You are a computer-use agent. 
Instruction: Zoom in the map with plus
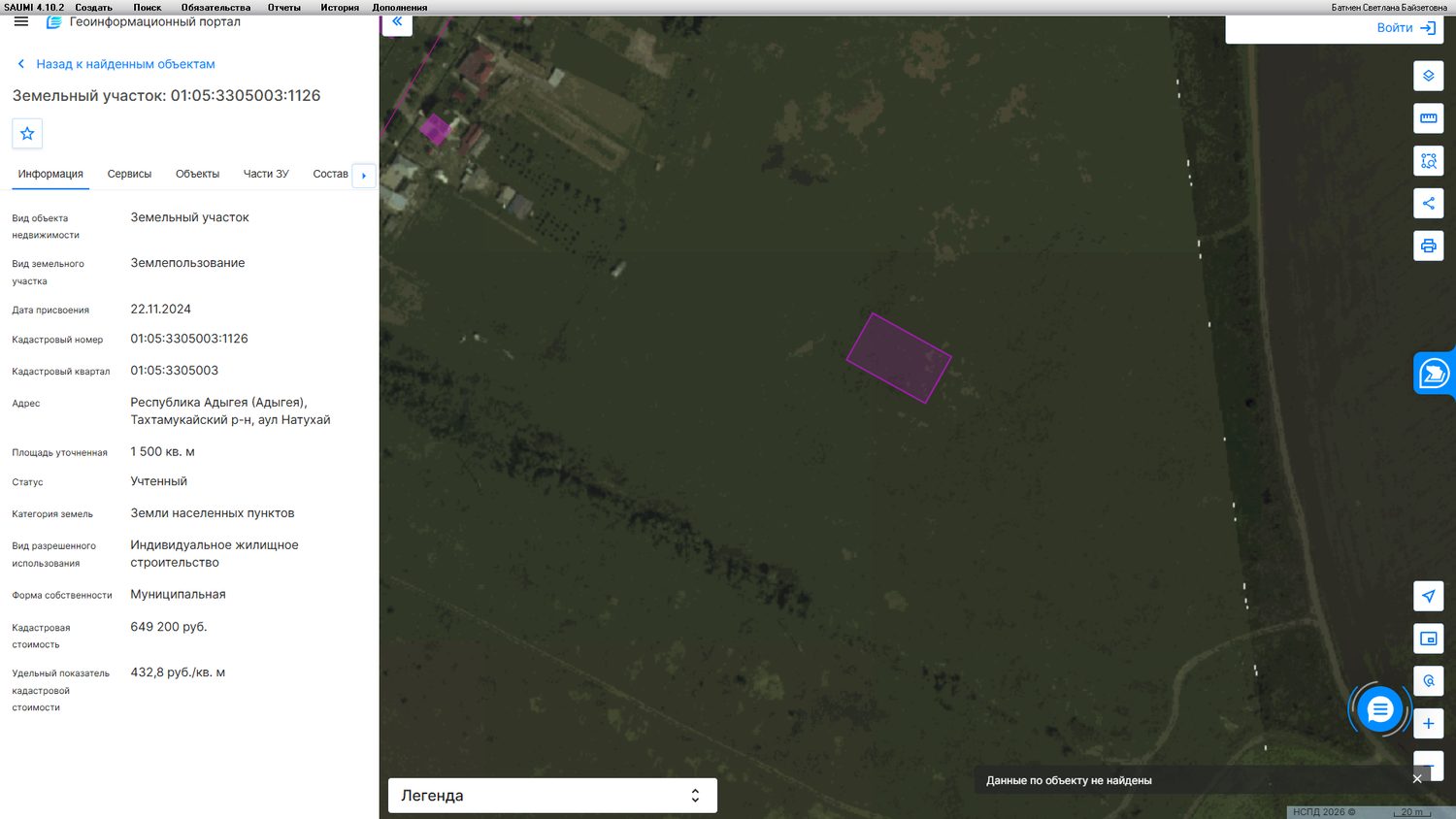tap(1428, 724)
